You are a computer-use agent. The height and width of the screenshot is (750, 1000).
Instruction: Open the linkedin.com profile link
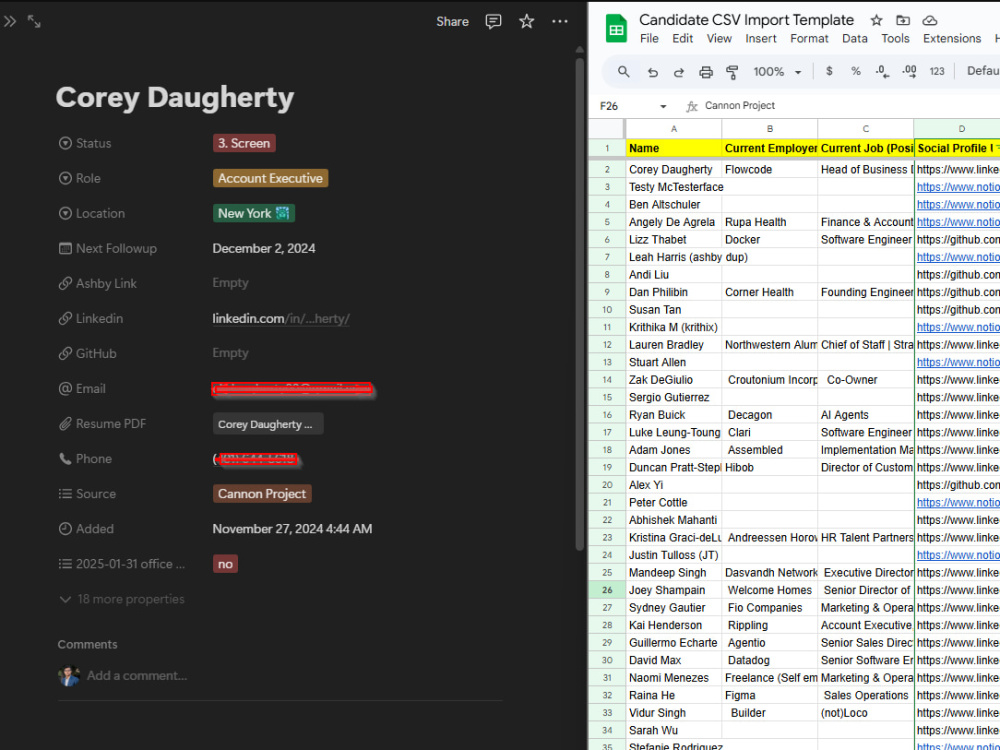[281, 319]
